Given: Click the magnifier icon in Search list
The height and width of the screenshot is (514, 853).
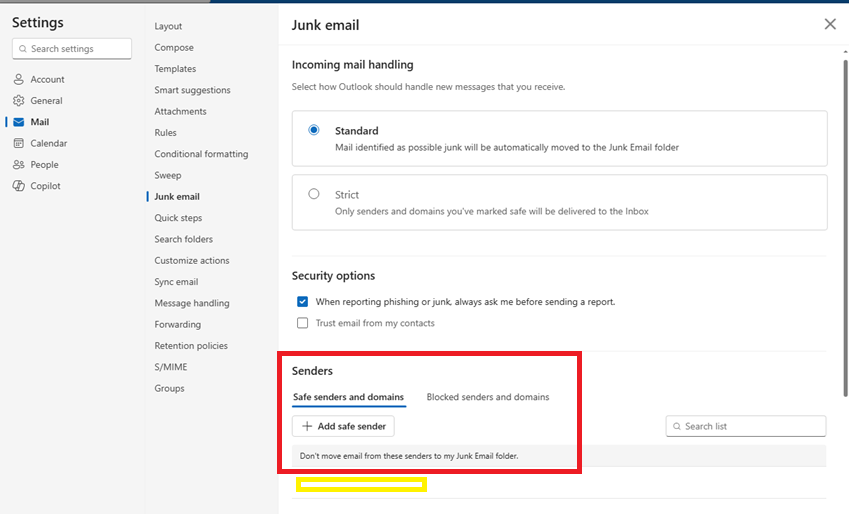Looking at the screenshot, I should pos(677,426).
